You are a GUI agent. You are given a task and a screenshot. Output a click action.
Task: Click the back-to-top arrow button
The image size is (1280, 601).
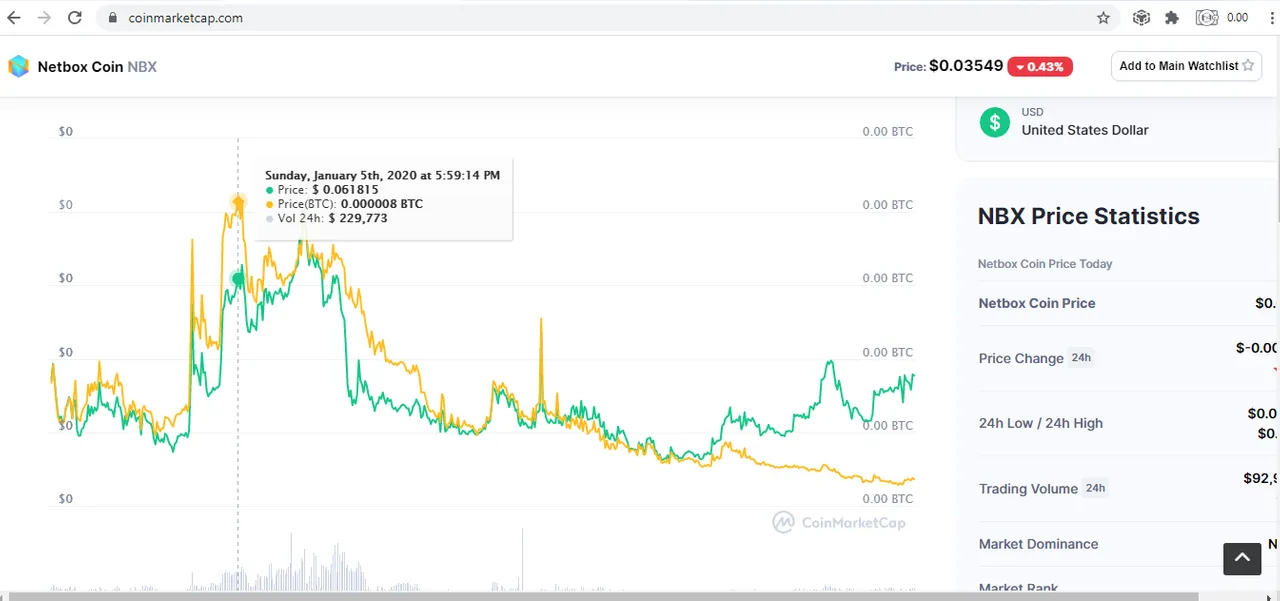1242,558
